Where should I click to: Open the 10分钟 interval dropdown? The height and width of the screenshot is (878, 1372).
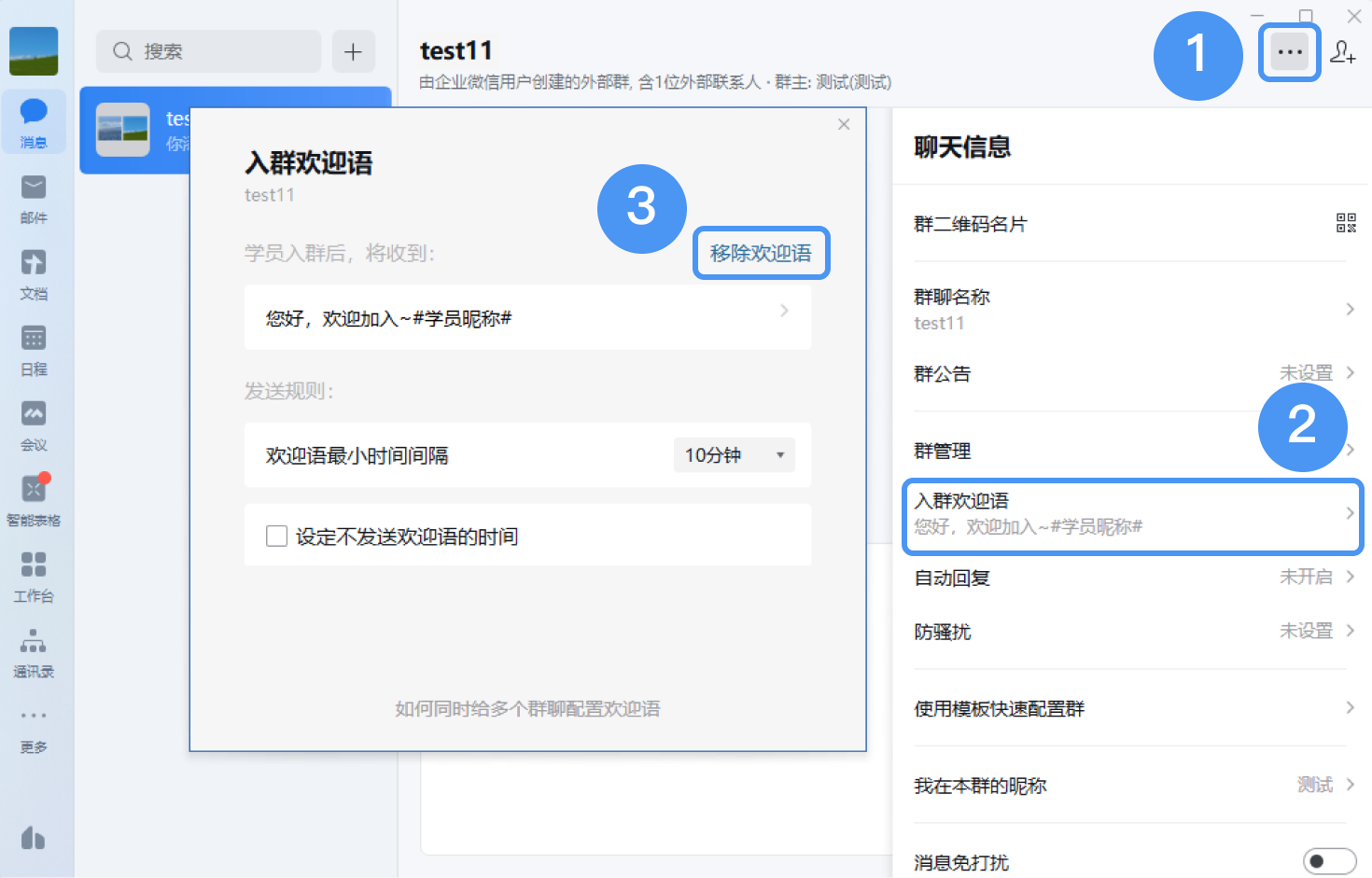click(x=734, y=455)
